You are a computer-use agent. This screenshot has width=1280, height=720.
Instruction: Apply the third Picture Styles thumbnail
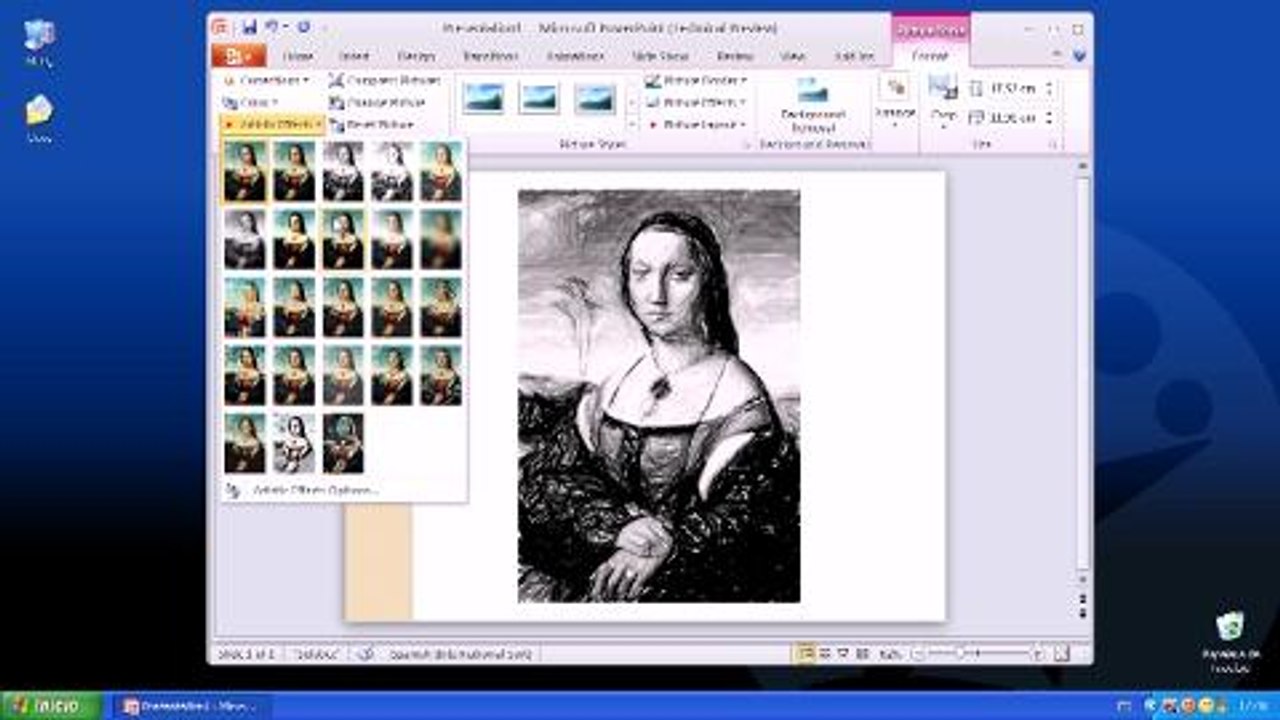(x=595, y=98)
